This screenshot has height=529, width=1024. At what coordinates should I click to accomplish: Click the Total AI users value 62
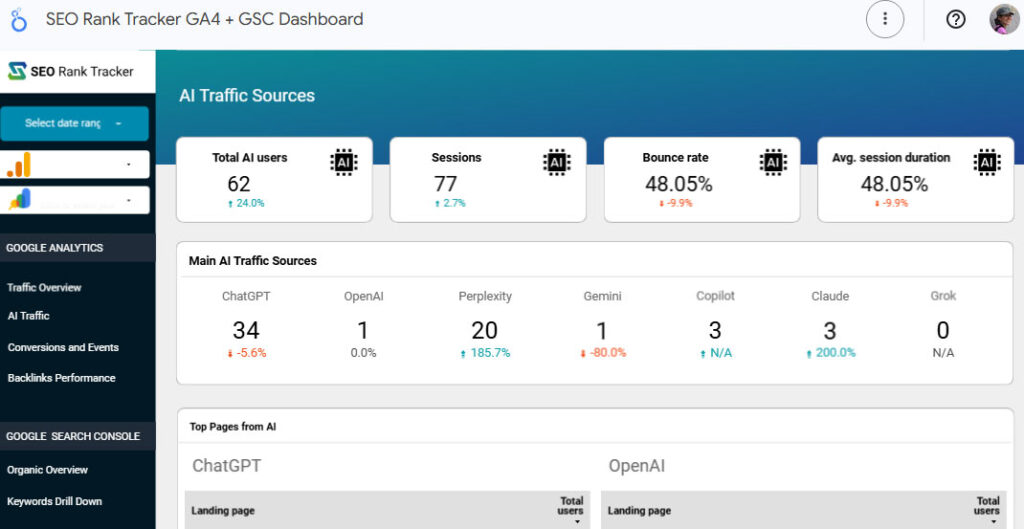pyautogui.click(x=239, y=184)
